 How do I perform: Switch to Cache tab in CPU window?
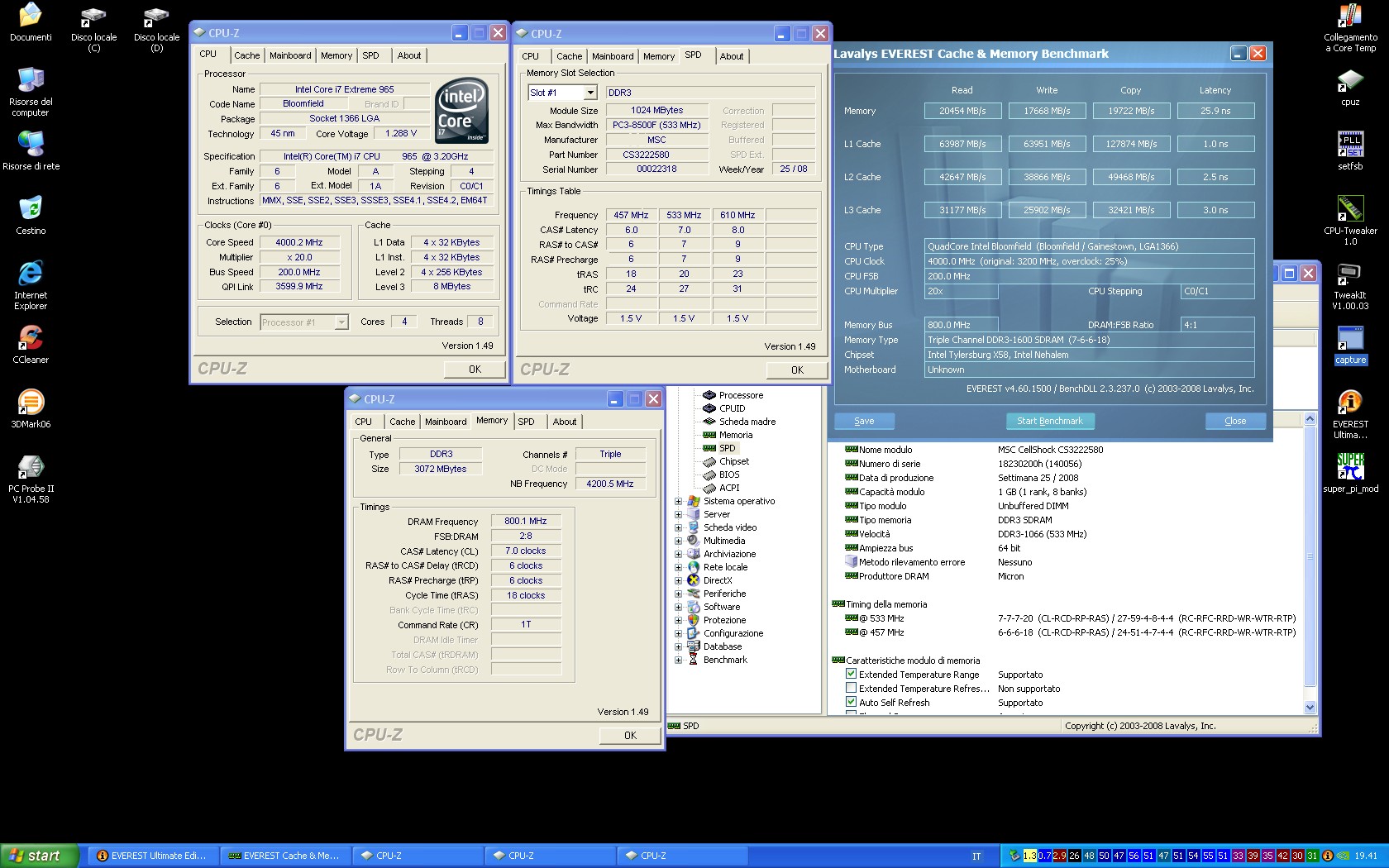pos(246,55)
